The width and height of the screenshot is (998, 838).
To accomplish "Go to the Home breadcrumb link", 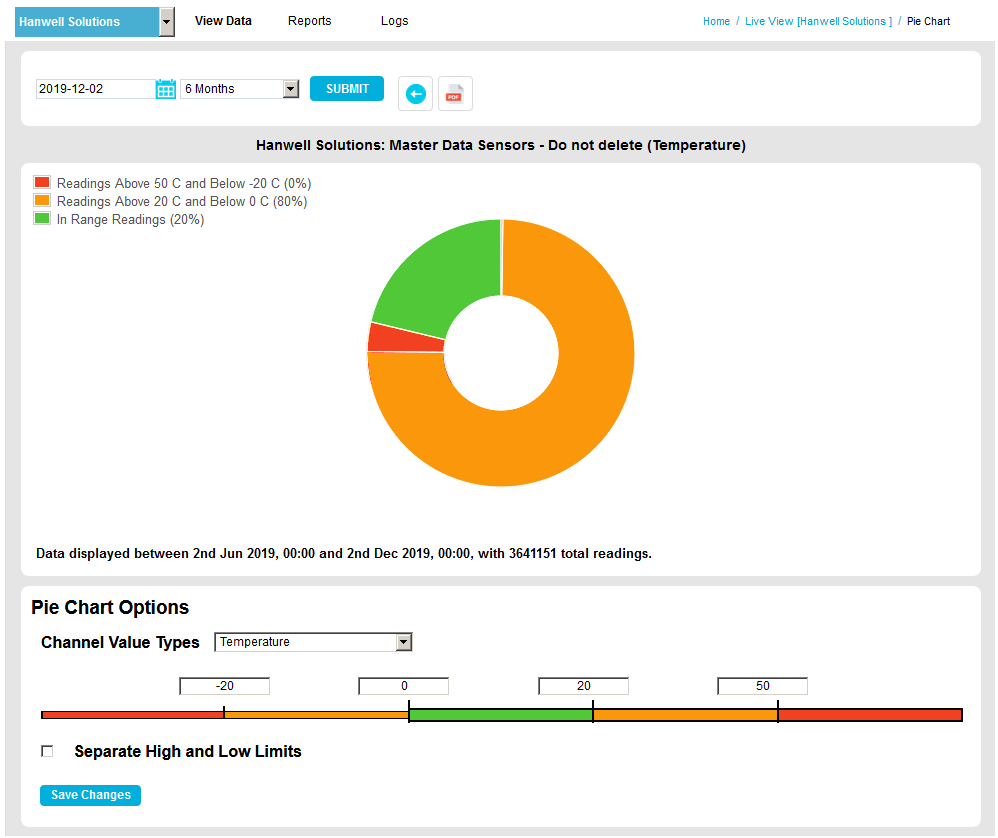I will click(716, 21).
